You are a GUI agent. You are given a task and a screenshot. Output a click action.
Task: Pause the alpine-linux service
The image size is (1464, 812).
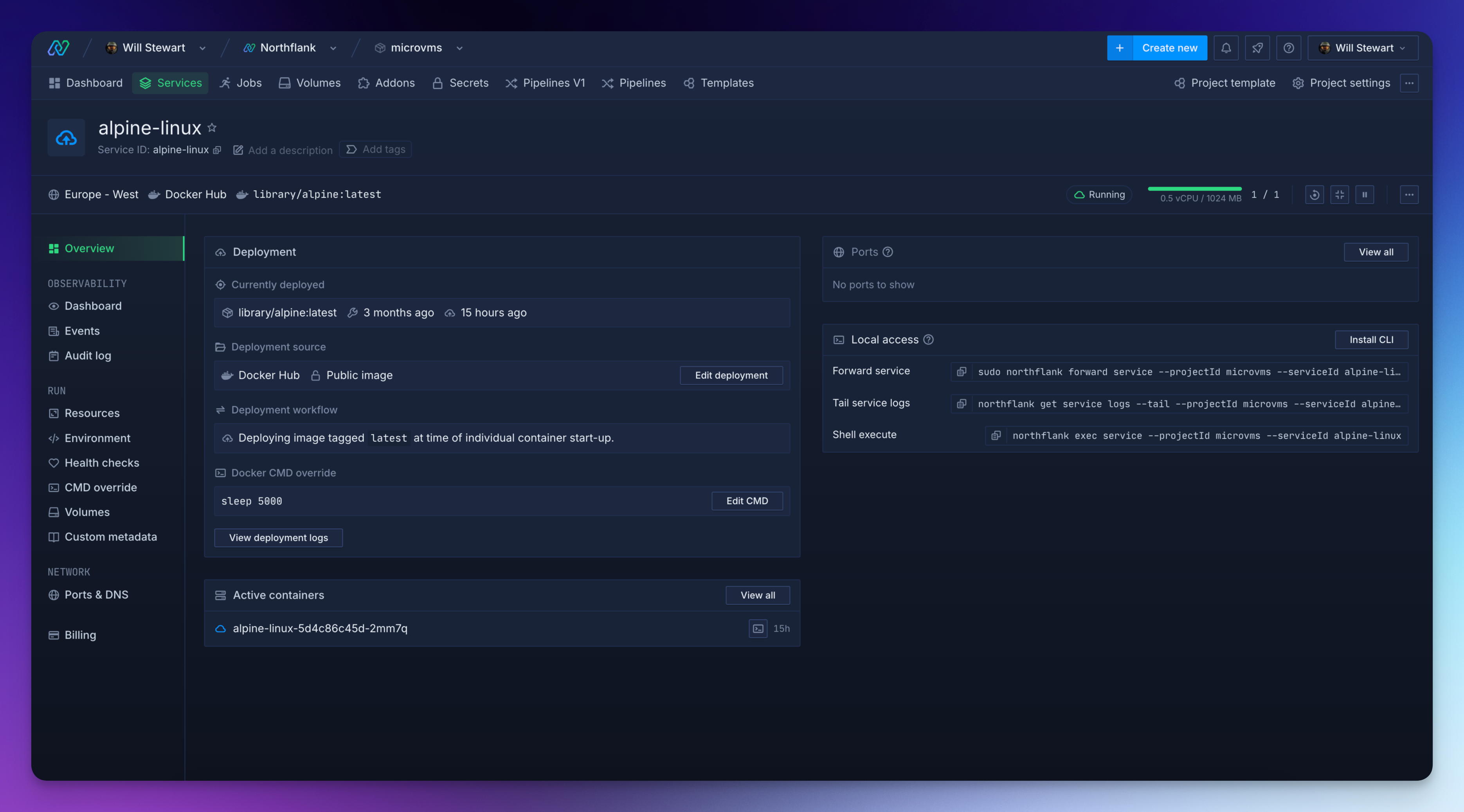[1365, 195]
